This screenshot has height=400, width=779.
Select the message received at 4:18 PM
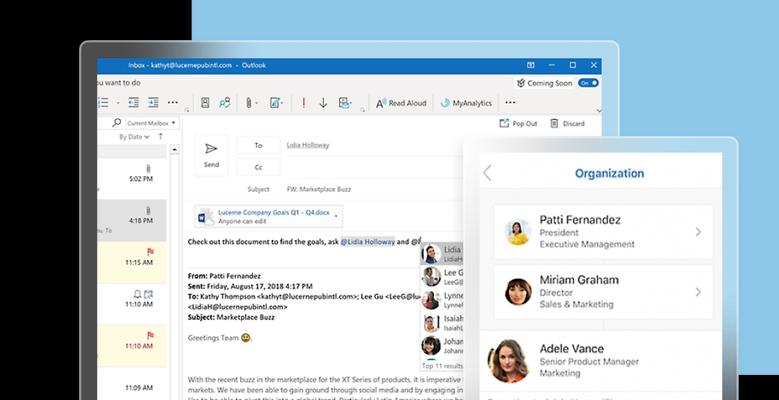[132, 220]
